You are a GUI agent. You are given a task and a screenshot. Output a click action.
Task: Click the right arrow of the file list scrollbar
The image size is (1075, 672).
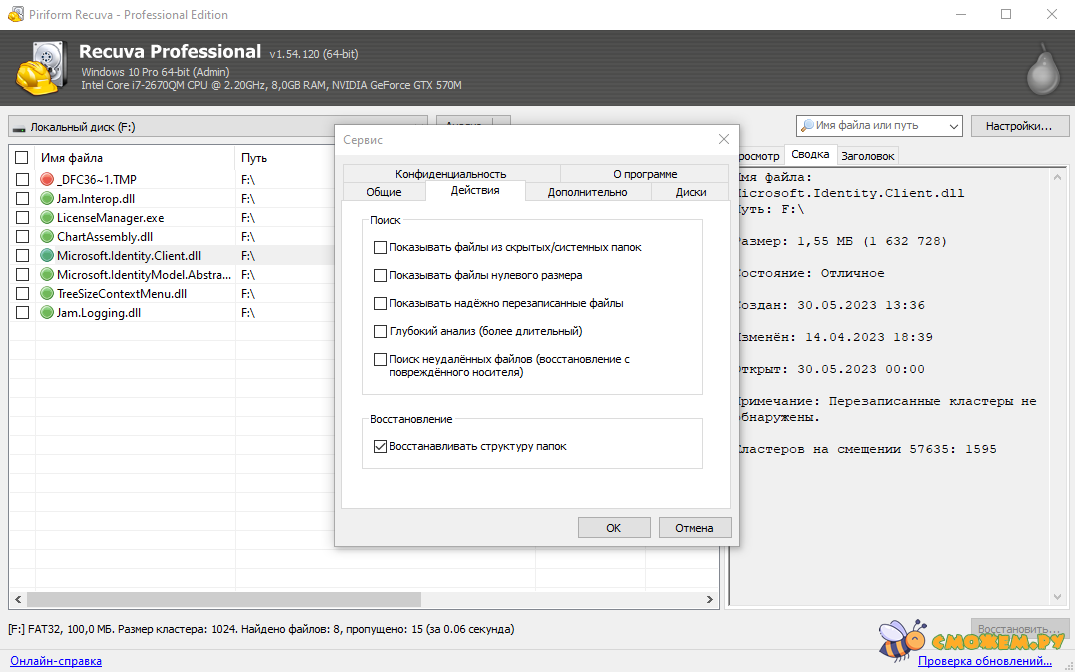tap(710, 599)
